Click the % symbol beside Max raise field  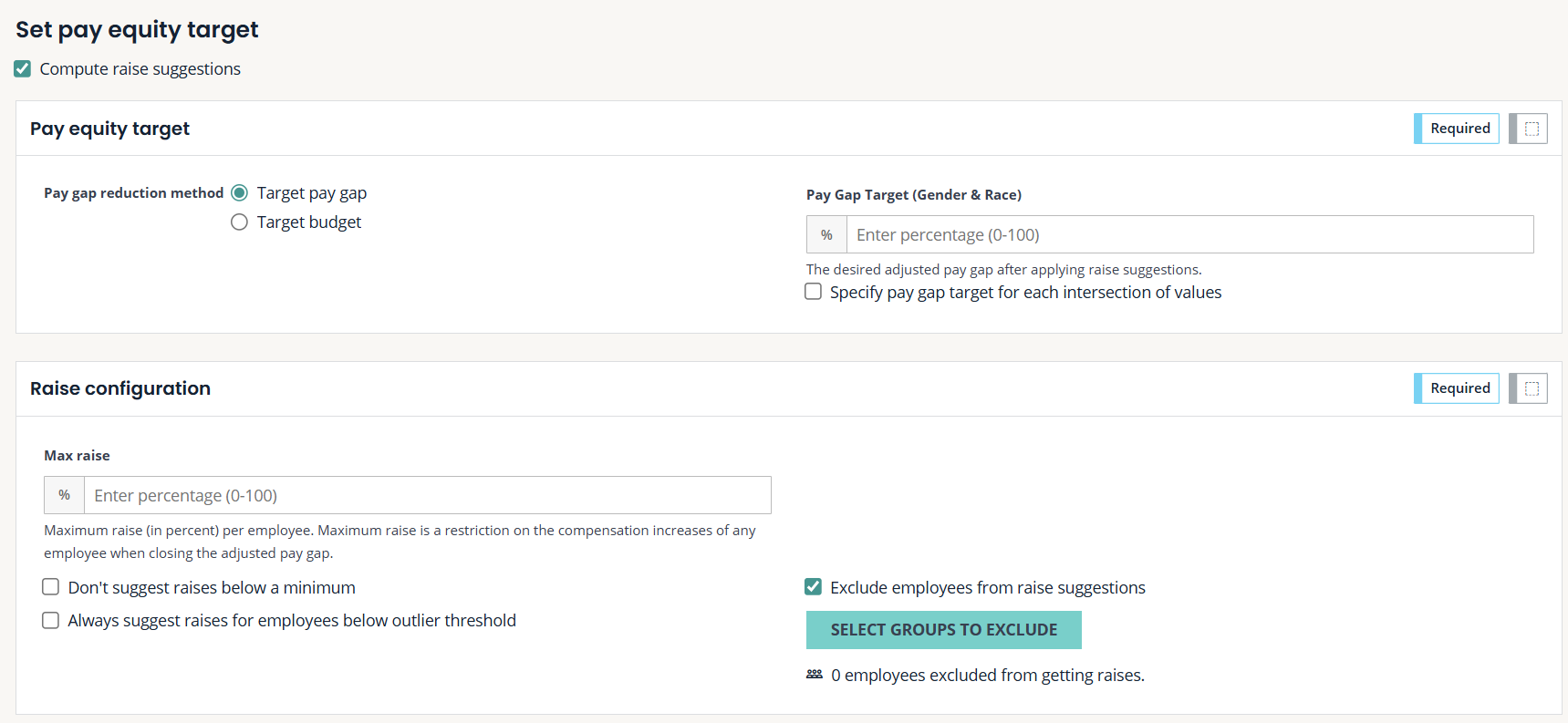pyautogui.click(x=64, y=495)
